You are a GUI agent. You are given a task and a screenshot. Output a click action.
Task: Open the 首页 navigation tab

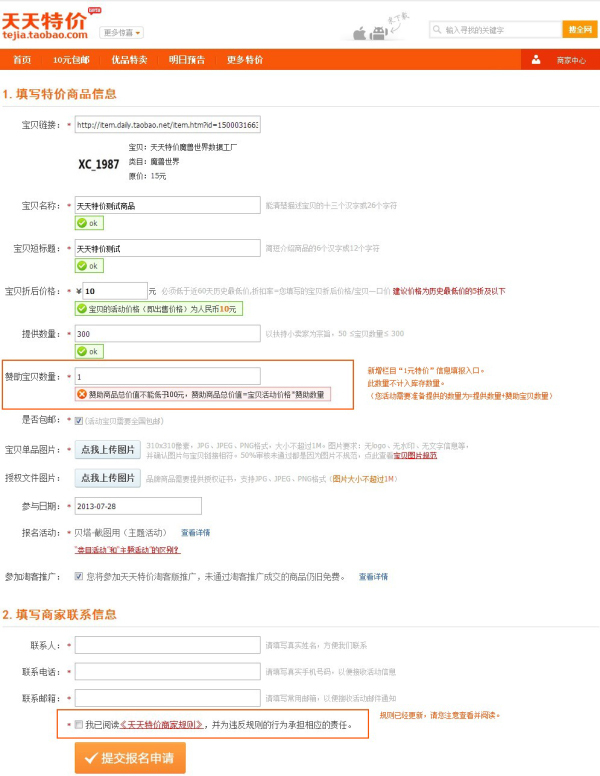22,60
